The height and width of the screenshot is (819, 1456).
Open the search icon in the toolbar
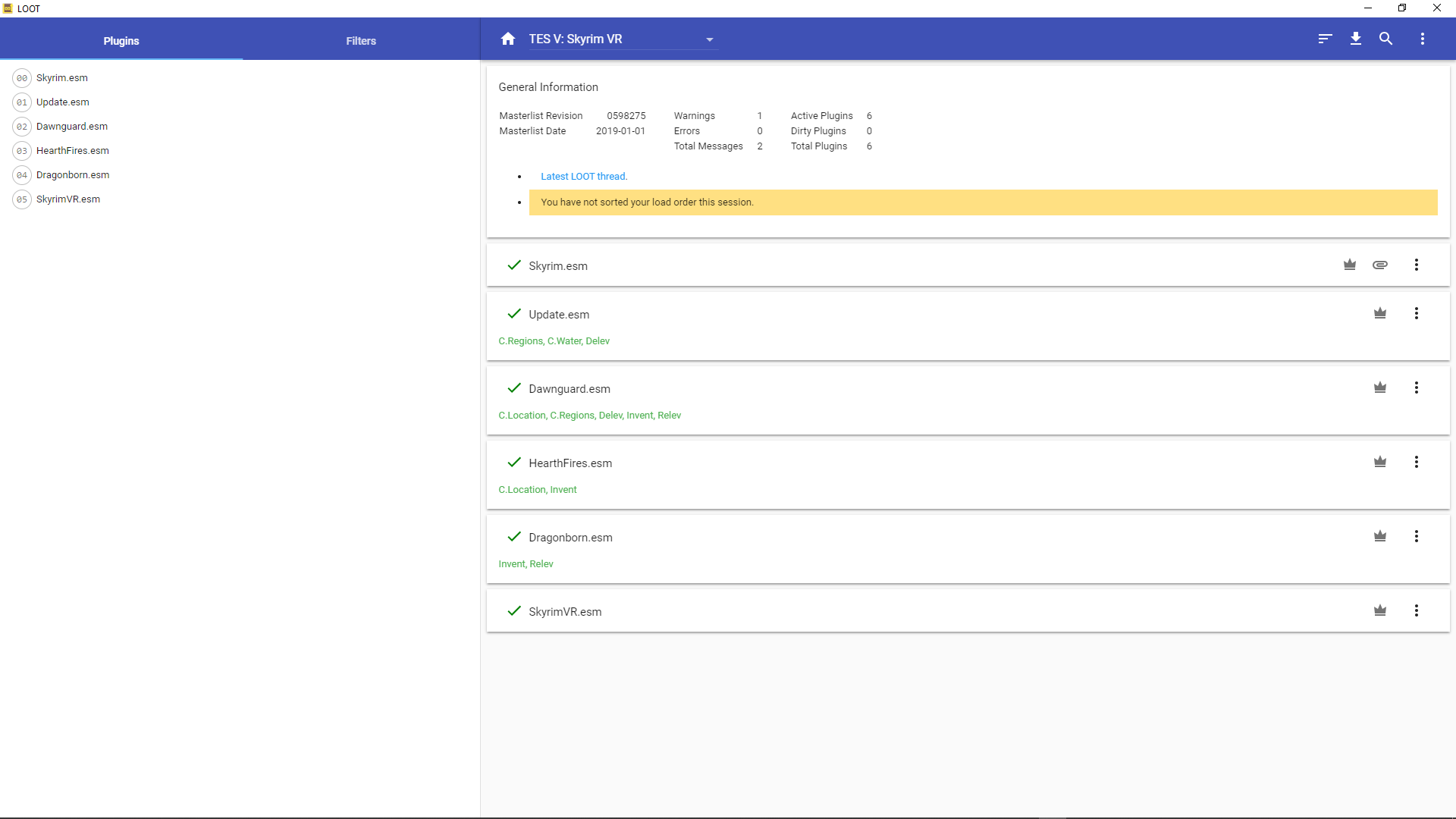1386,39
